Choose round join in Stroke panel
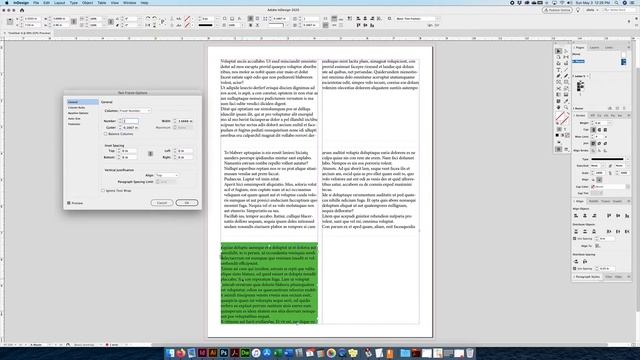This screenshot has height=360, width=640. [x=599, y=143]
